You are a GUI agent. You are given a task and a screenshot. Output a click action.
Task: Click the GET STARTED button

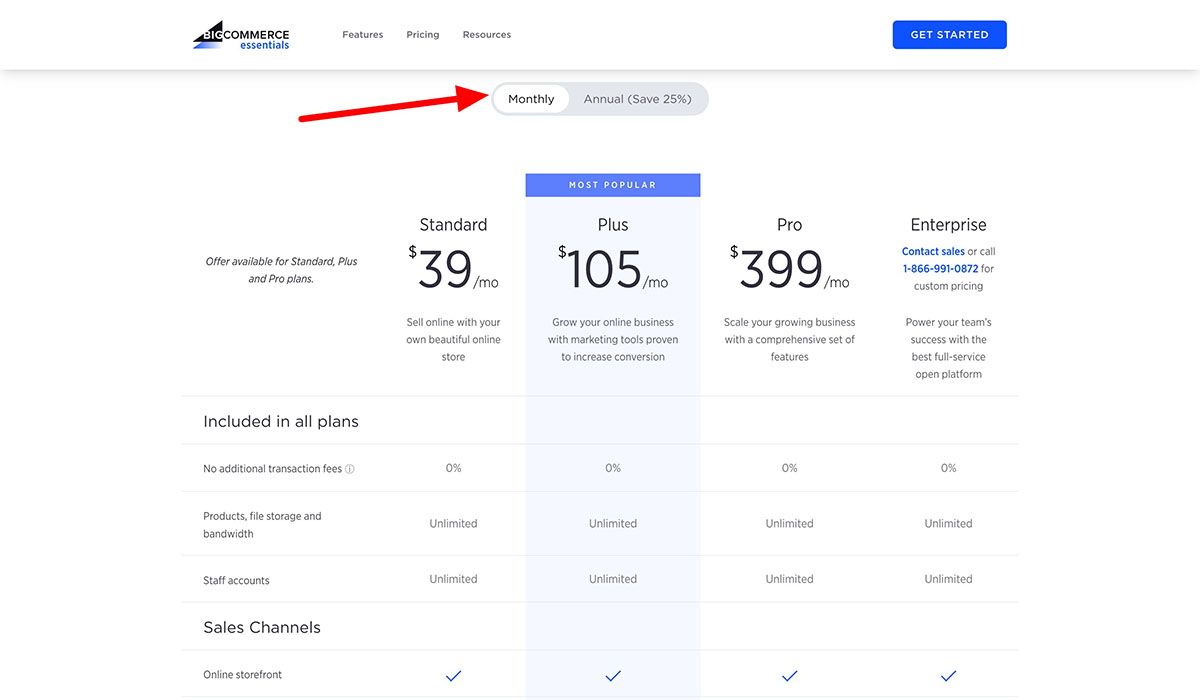(x=949, y=34)
